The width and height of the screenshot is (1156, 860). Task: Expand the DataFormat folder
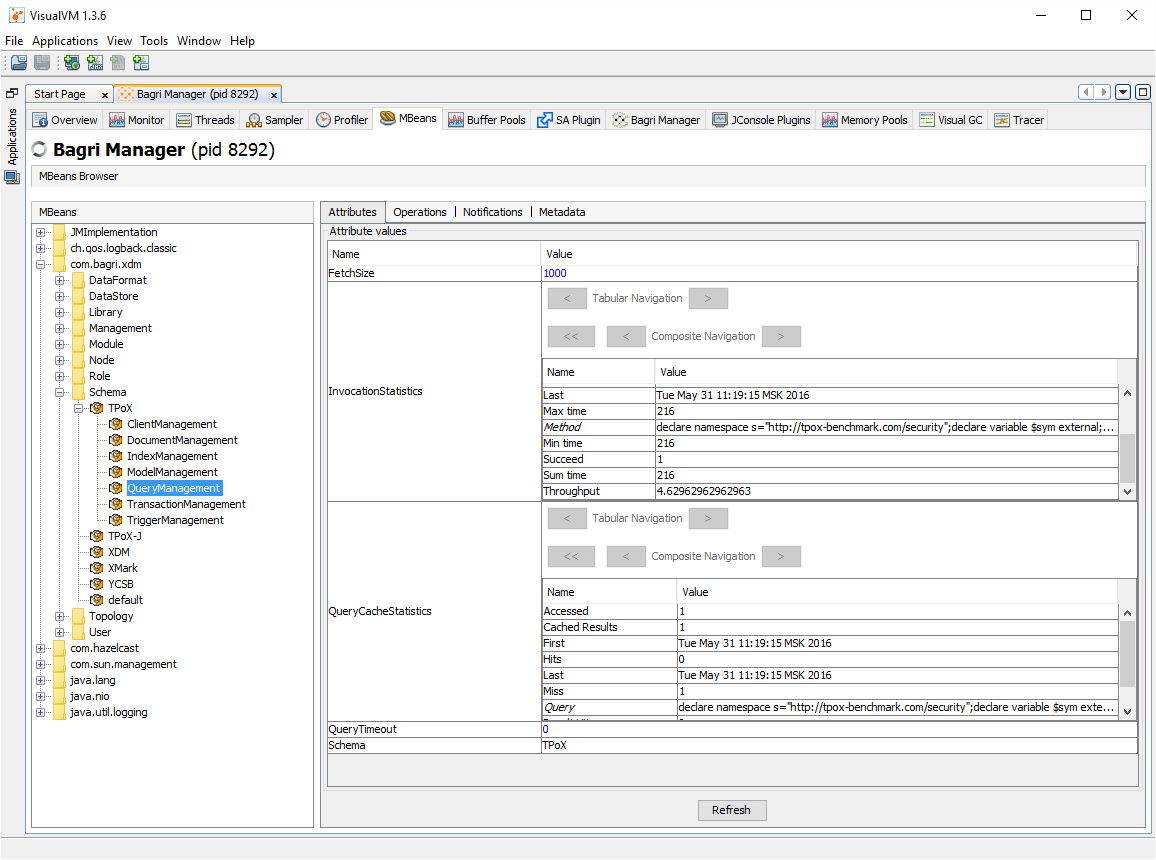click(x=60, y=280)
